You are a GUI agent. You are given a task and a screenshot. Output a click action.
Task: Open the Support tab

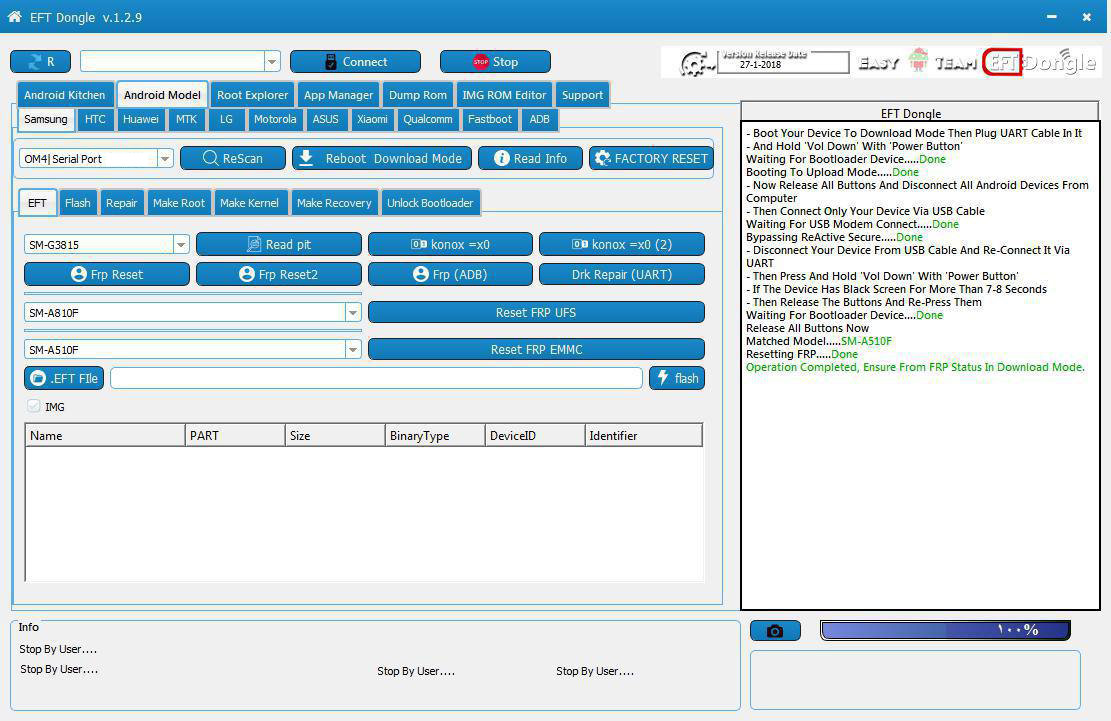coord(582,95)
